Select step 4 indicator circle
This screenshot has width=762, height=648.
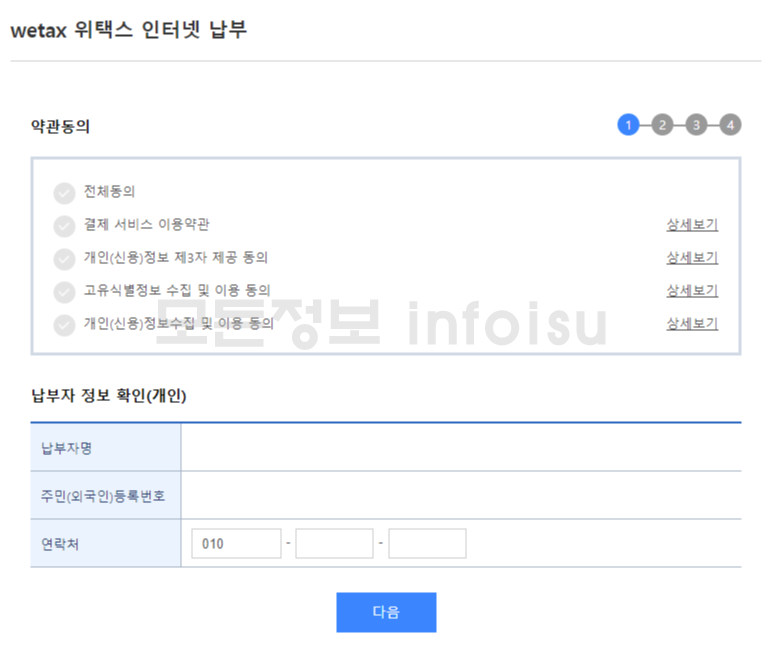click(730, 125)
